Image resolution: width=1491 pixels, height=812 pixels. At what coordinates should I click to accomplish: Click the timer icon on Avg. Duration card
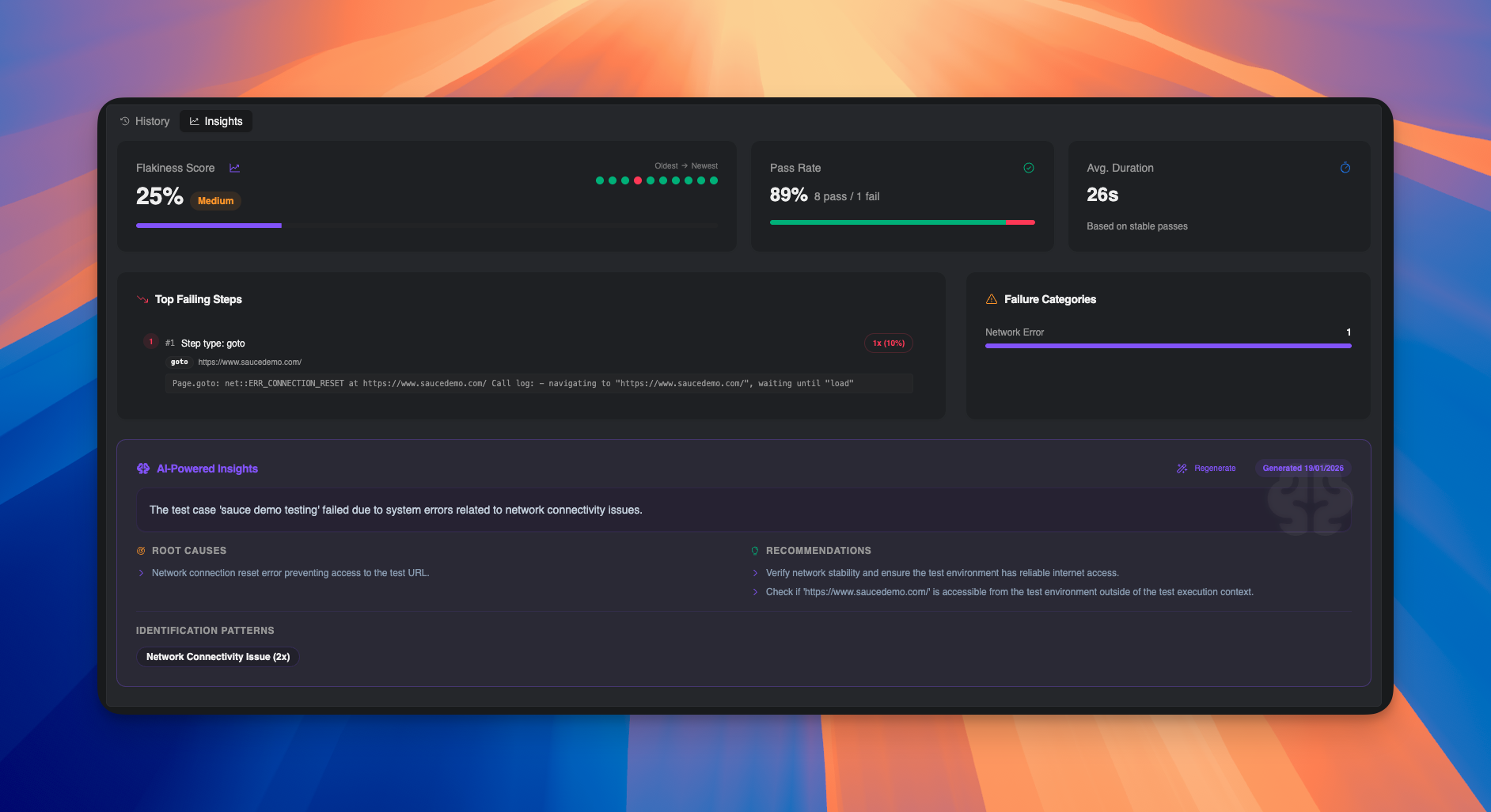[1345, 168]
